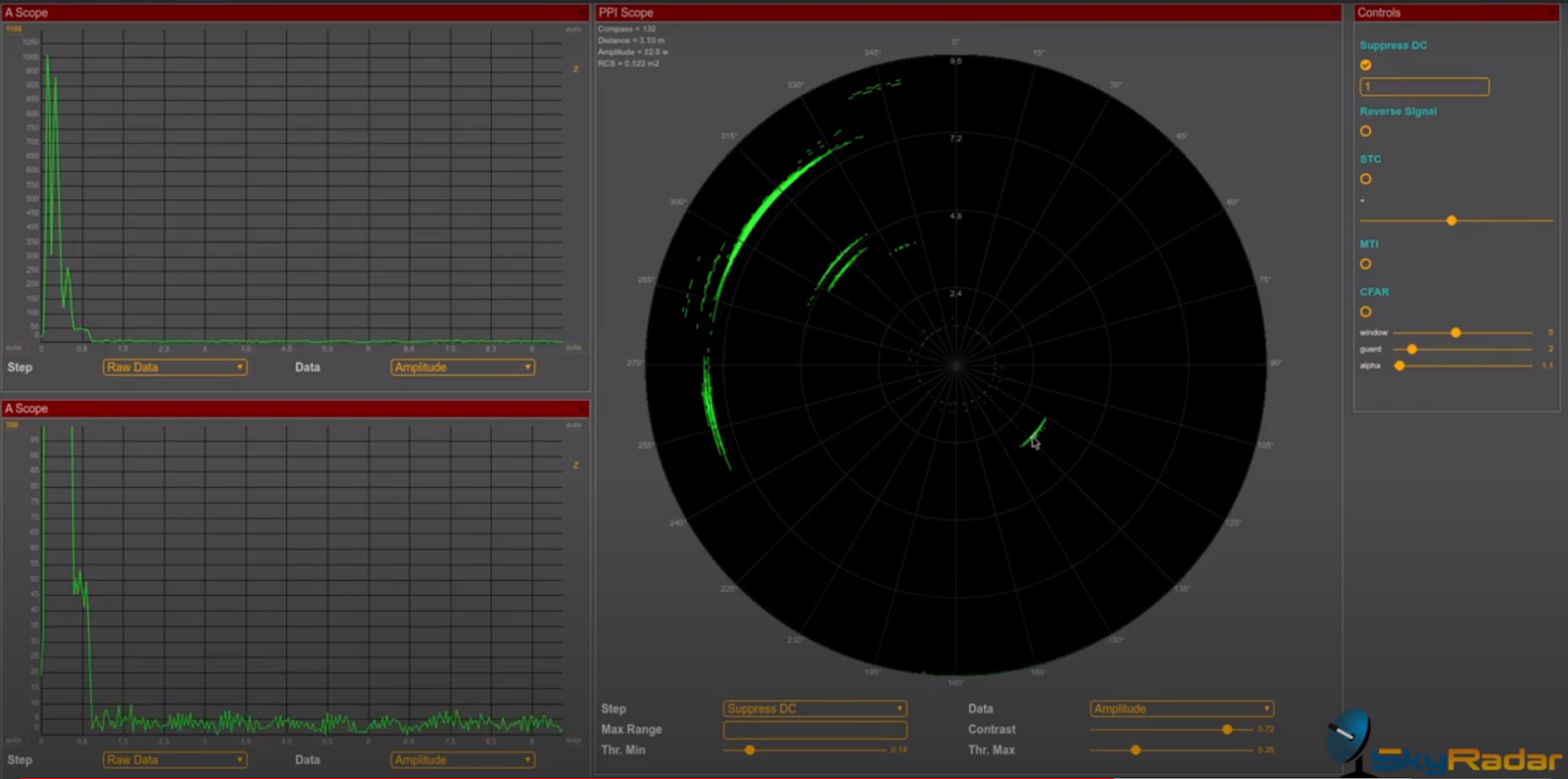Screen dimensions: 1568x779
Task: Click the bottom A Scope panel title bar
Action: [296, 409]
